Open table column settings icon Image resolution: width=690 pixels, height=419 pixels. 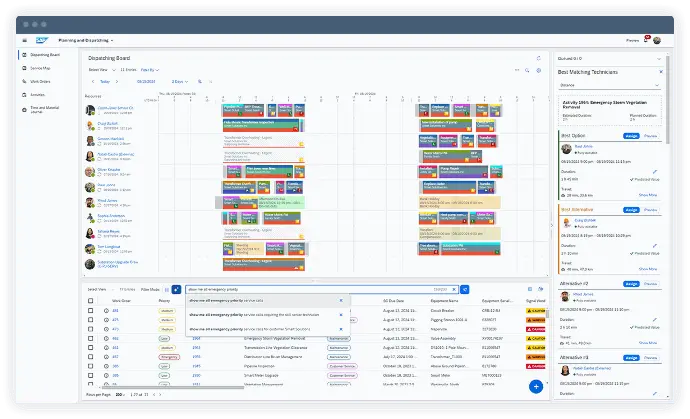[530, 289]
